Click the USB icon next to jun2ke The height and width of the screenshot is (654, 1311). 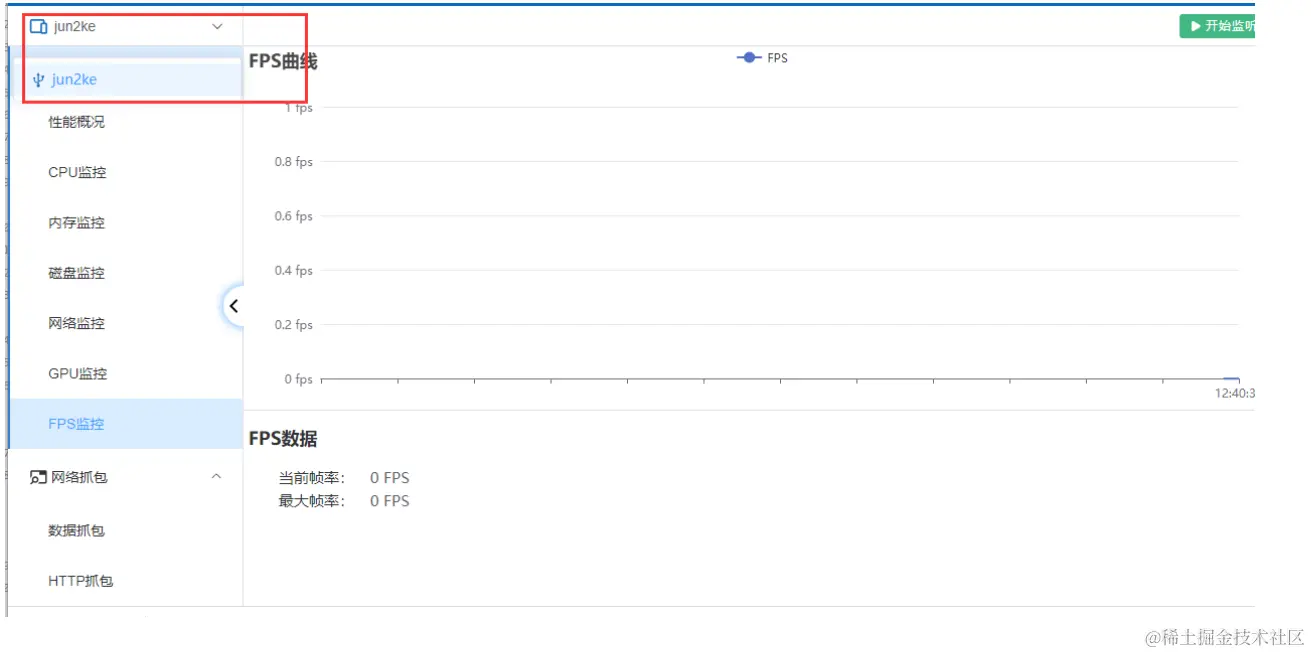pyautogui.click(x=39, y=80)
